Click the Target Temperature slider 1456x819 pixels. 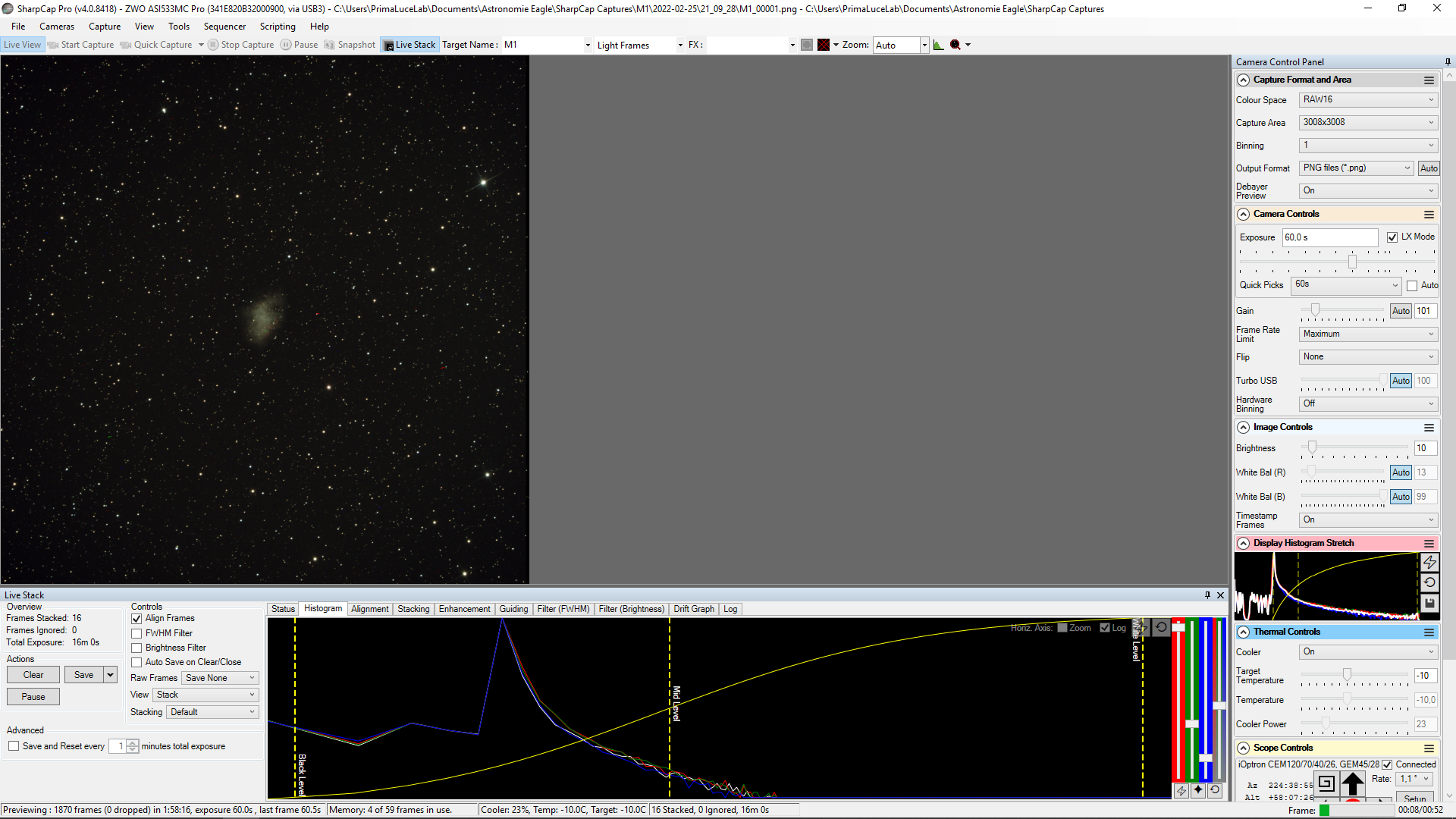[1355, 675]
